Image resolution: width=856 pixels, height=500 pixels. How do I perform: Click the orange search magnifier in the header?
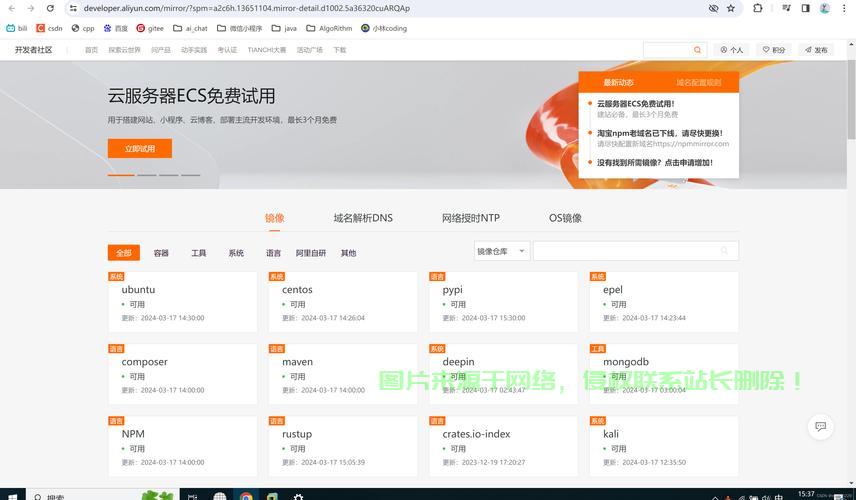[697, 49]
